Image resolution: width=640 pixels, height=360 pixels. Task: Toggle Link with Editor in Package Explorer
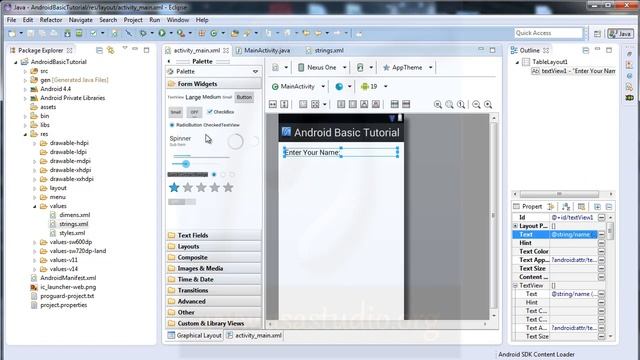pos(111,50)
